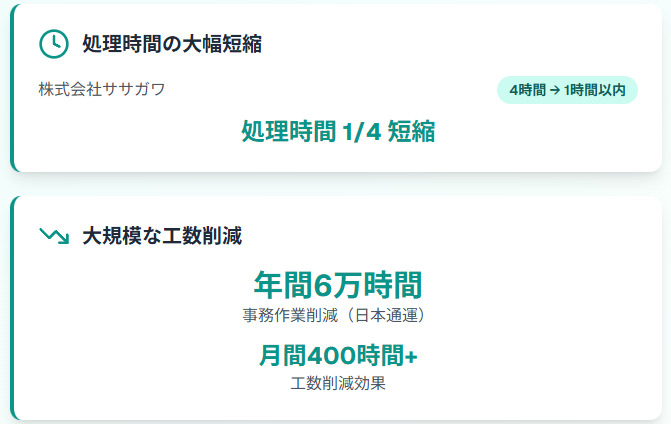
Task: Select the 大規模な工数削減 heading
Action: coord(162,236)
